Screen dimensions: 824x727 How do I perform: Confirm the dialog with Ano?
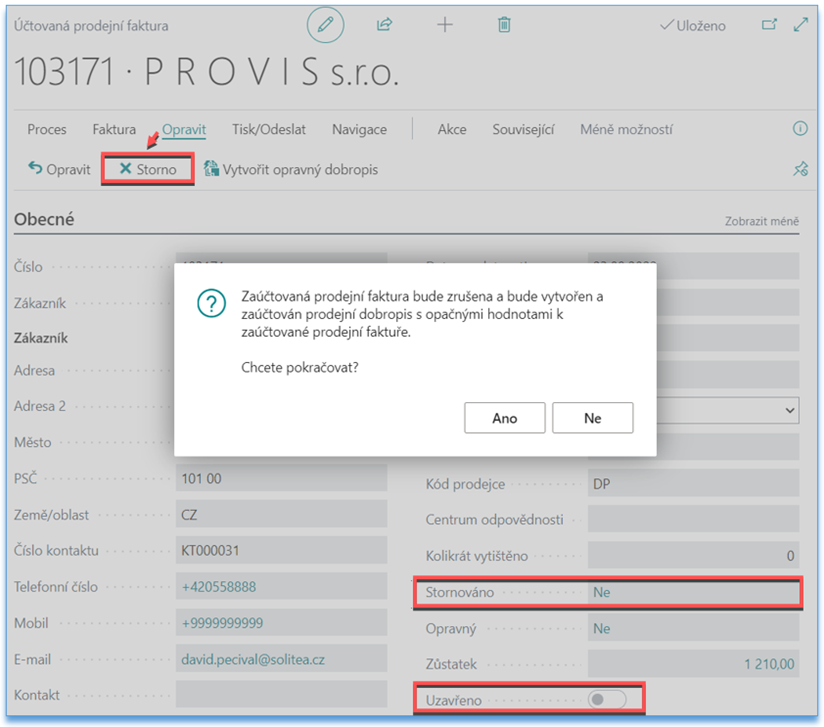(504, 418)
